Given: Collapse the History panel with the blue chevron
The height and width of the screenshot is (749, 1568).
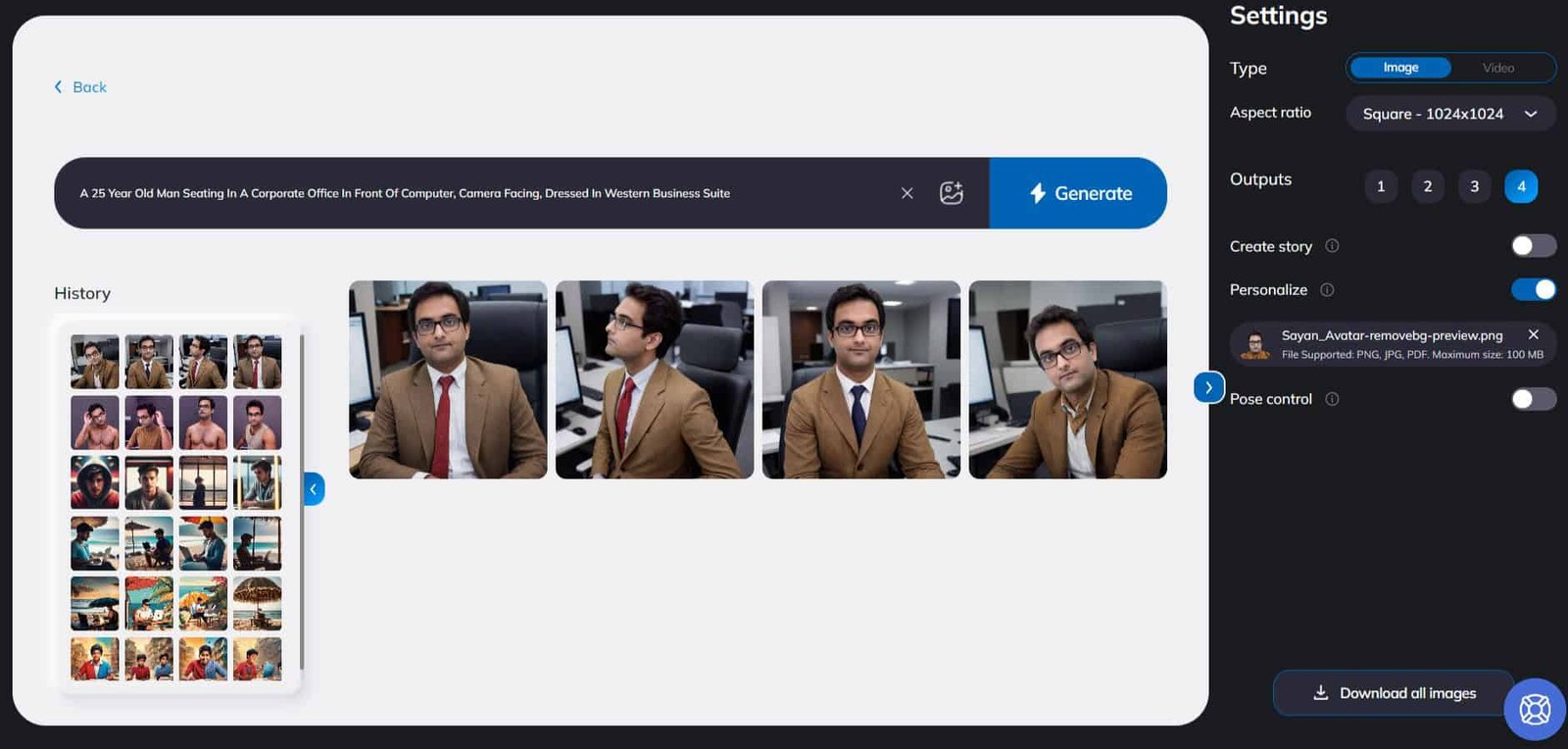Looking at the screenshot, I should point(314,488).
